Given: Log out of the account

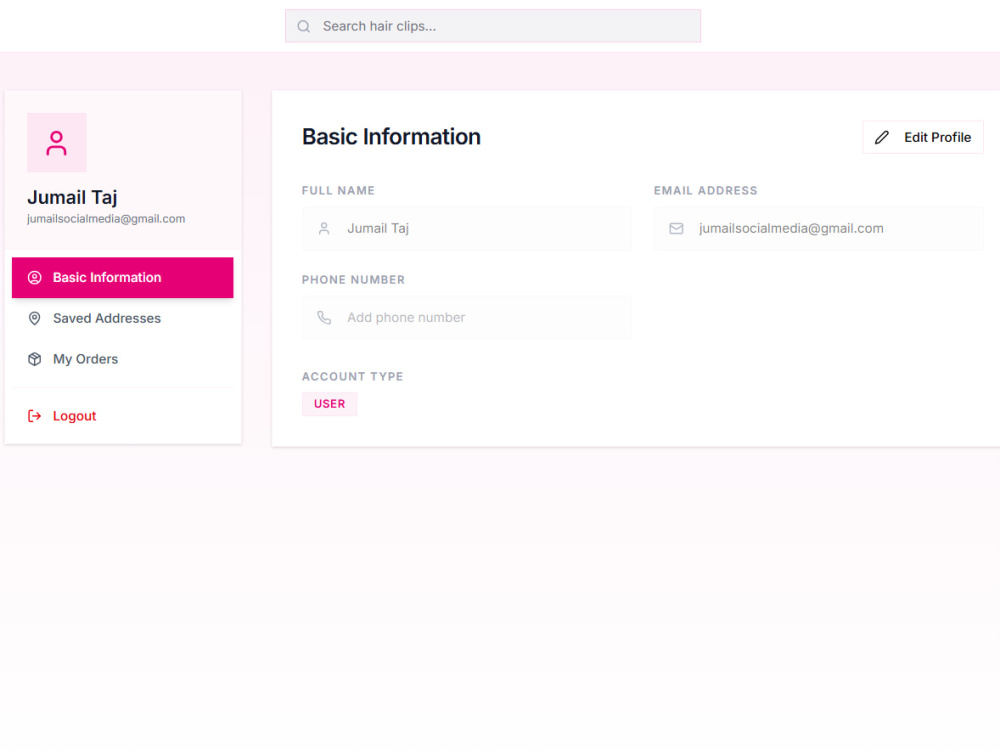Looking at the screenshot, I should coord(122,416).
